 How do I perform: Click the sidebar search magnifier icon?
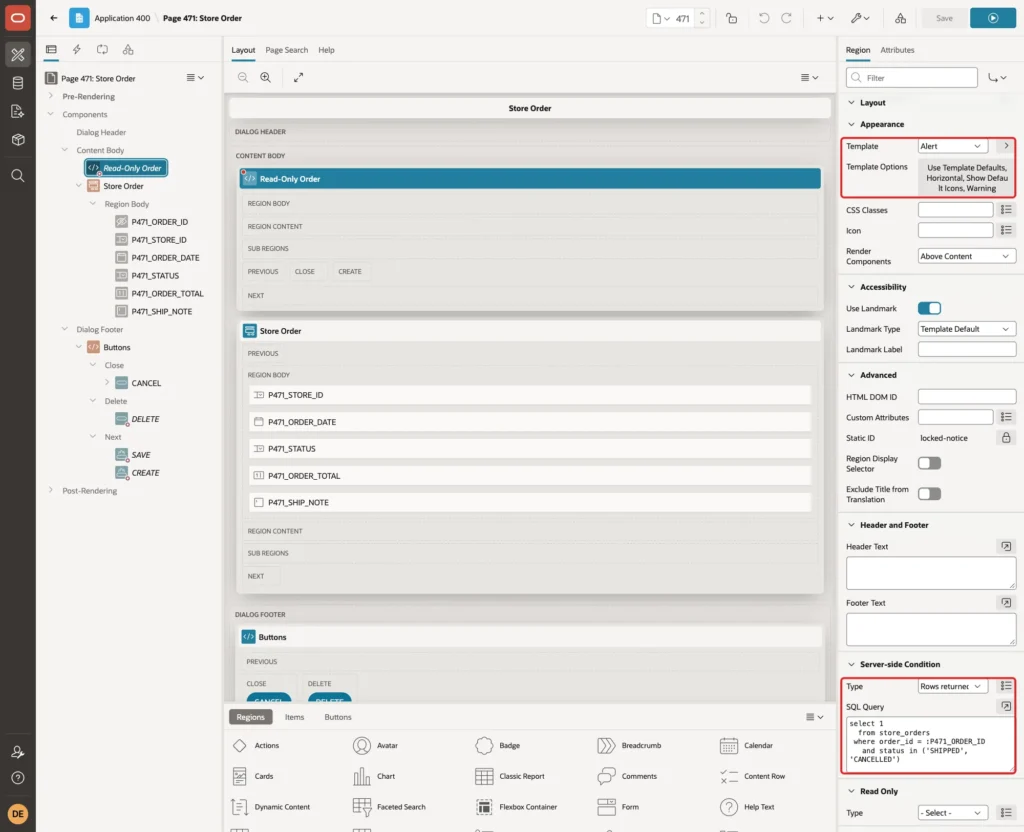18,176
